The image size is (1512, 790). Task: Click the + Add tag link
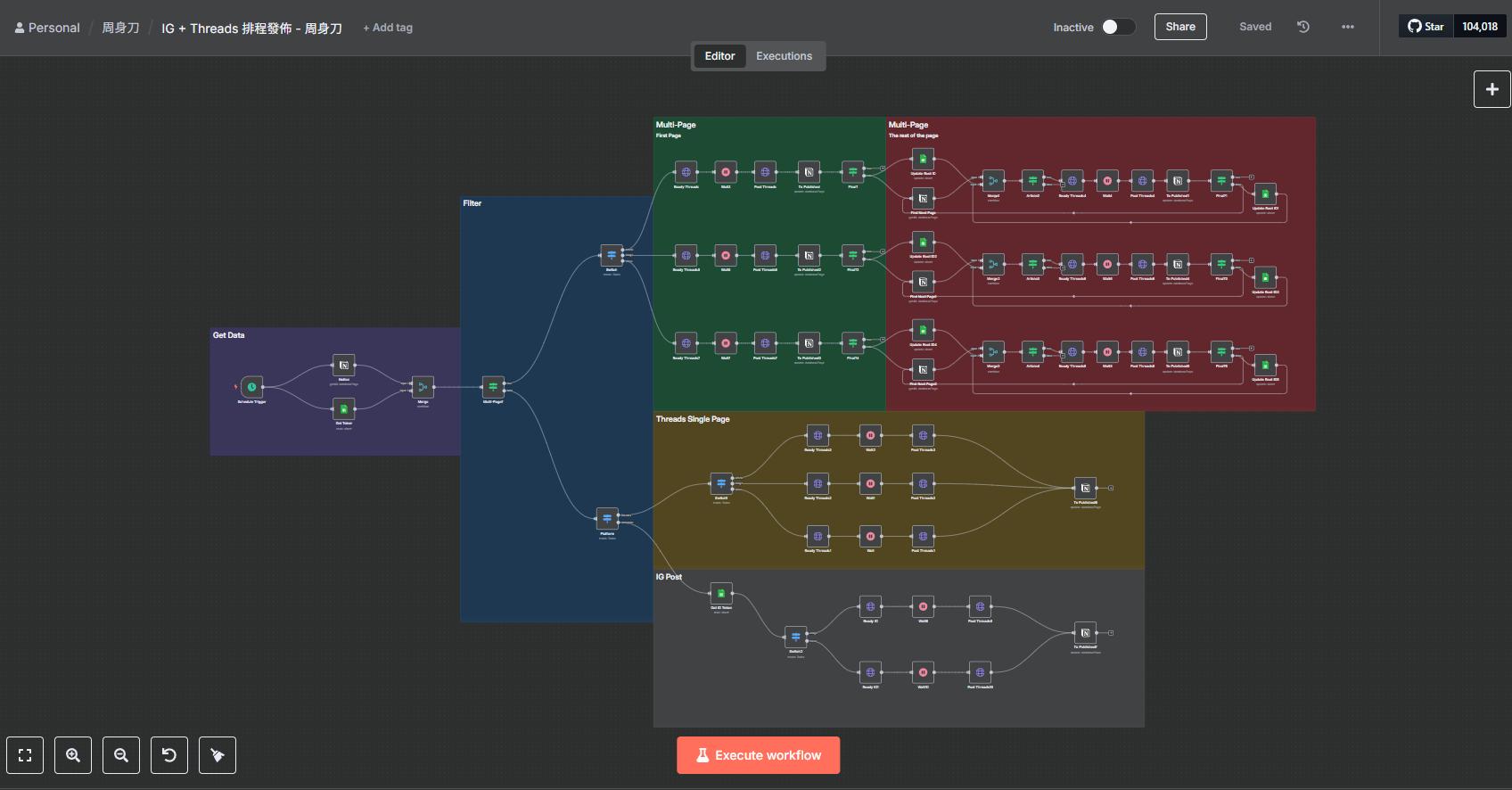click(388, 28)
